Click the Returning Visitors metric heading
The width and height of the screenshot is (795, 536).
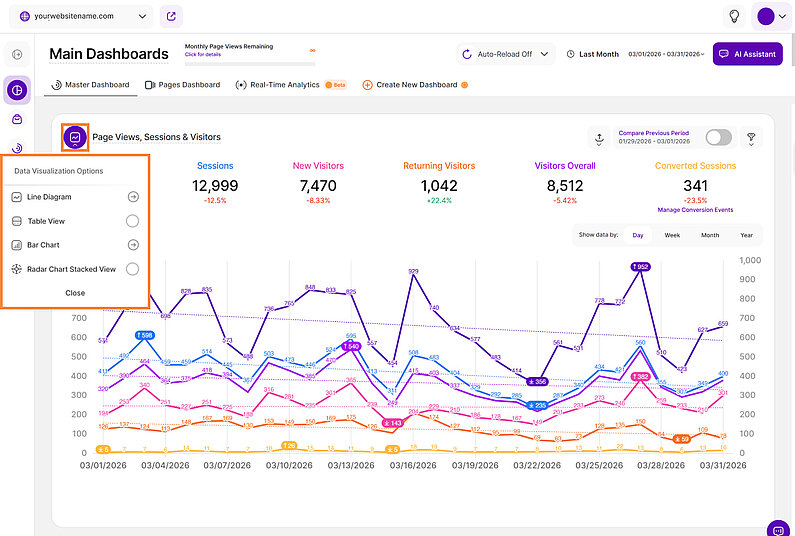(x=439, y=166)
